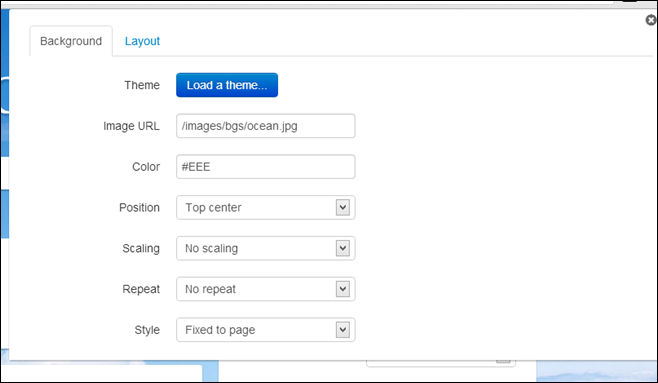Select the Background tab
The width and height of the screenshot is (658, 383).
click(x=71, y=41)
